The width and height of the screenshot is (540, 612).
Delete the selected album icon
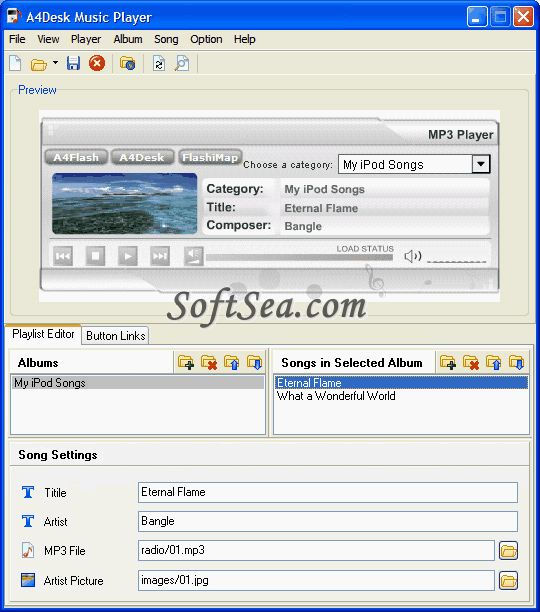pos(209,363)
